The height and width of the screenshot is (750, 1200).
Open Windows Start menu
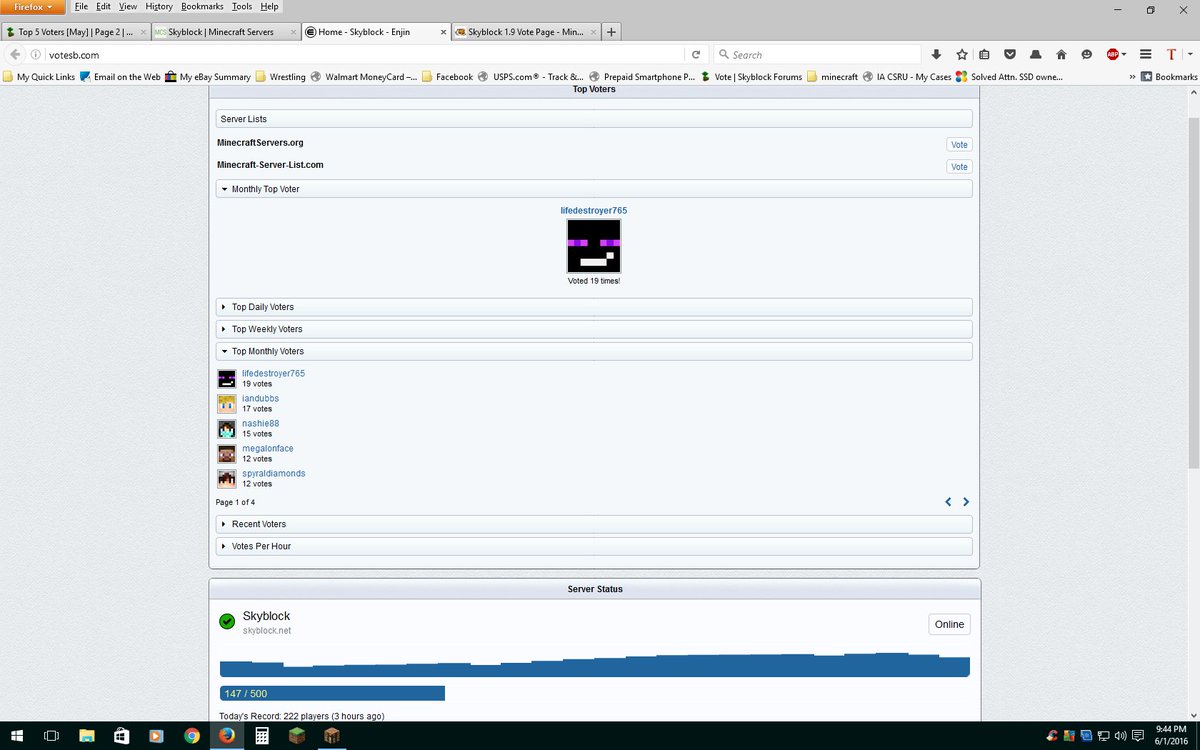17,736
